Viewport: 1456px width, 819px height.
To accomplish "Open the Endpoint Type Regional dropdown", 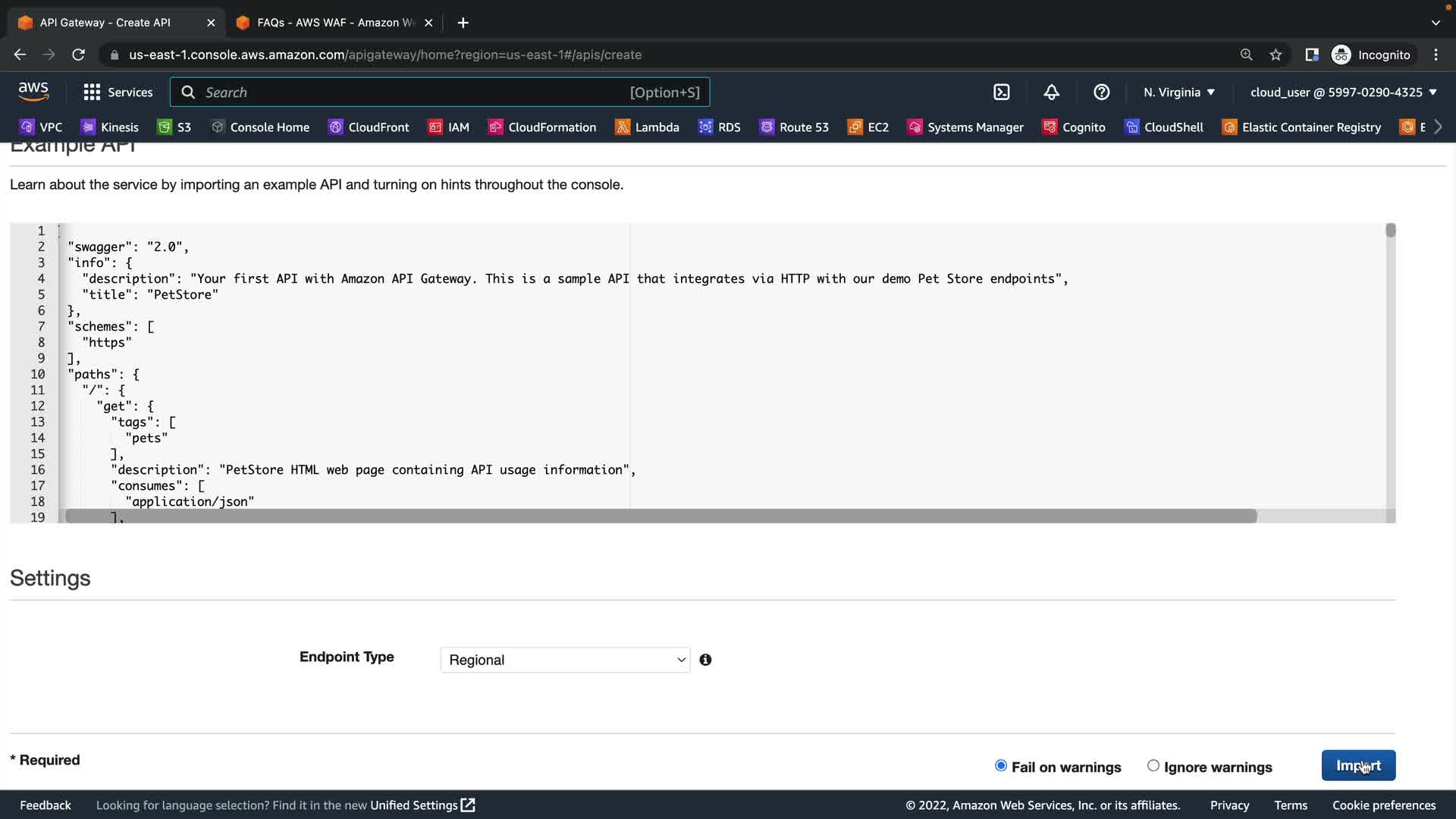I will tap(565, 660).
